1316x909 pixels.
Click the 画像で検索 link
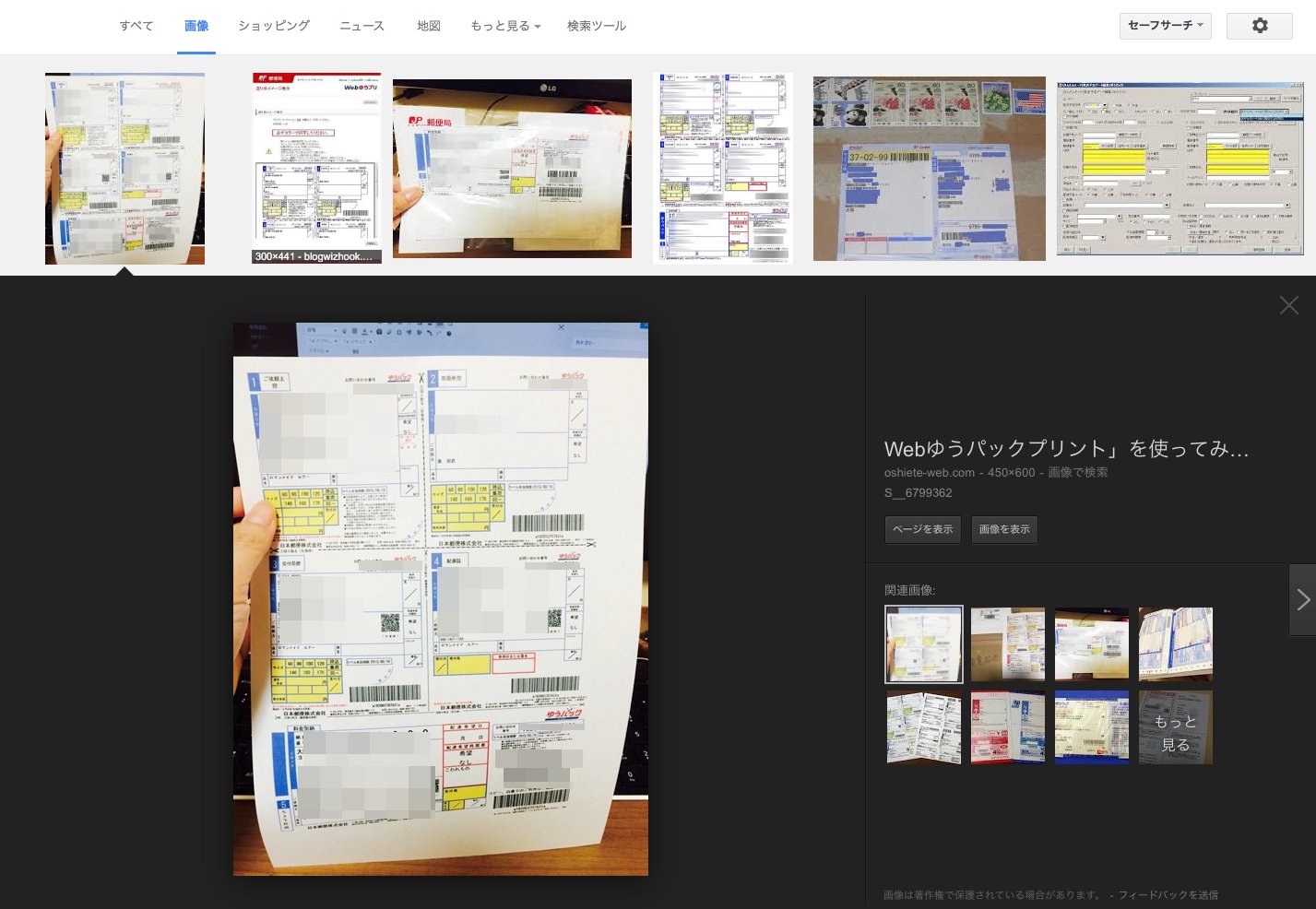pyautogui.click(x=1078, y=472)
